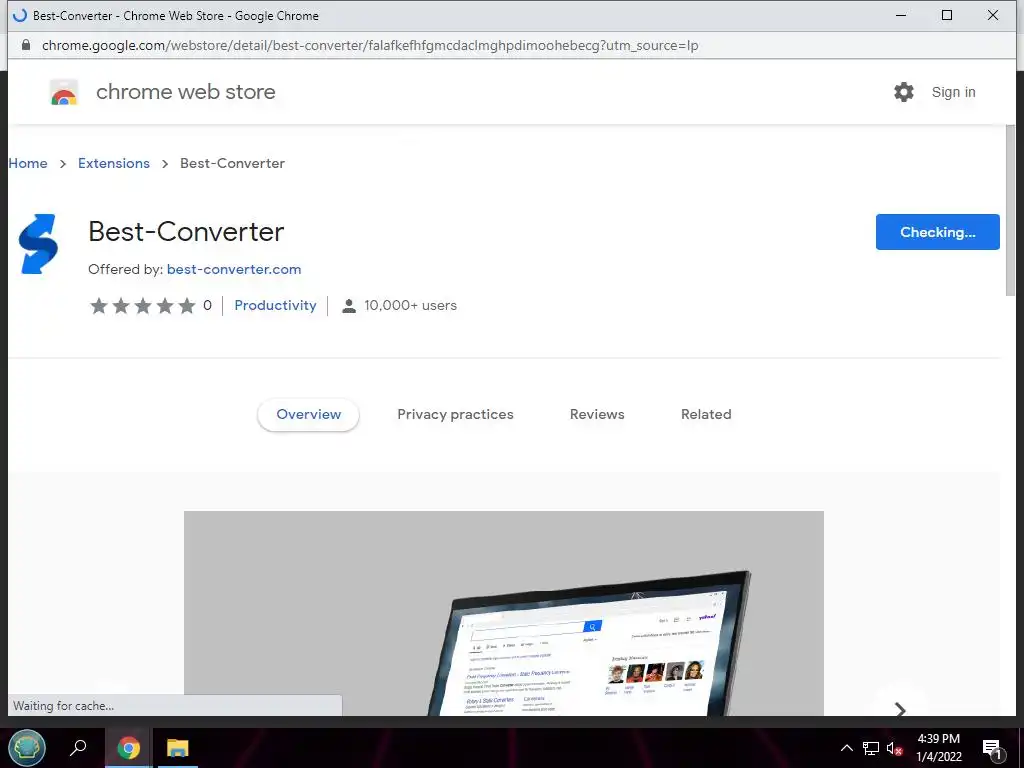
Task: Click the network tray icon
Action: point(871,748)
